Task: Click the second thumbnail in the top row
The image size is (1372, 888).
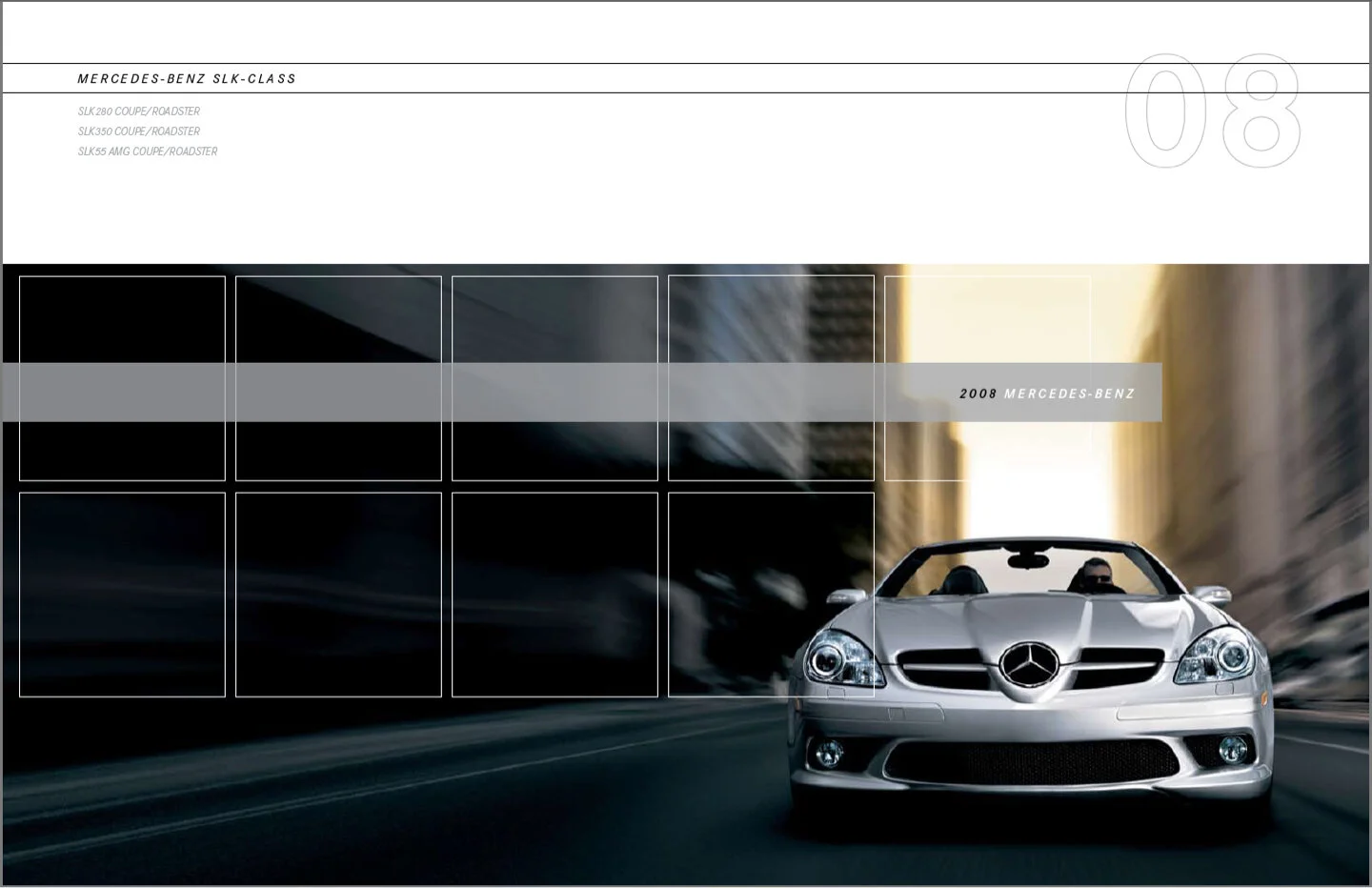Action: (338, 375)
